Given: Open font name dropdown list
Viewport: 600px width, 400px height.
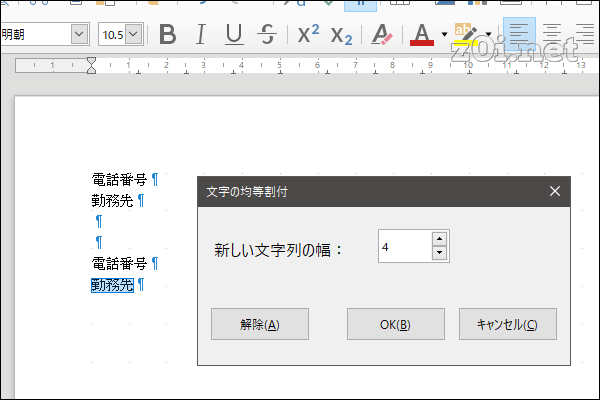Looking at the screenshot, I should coord(79,34).
